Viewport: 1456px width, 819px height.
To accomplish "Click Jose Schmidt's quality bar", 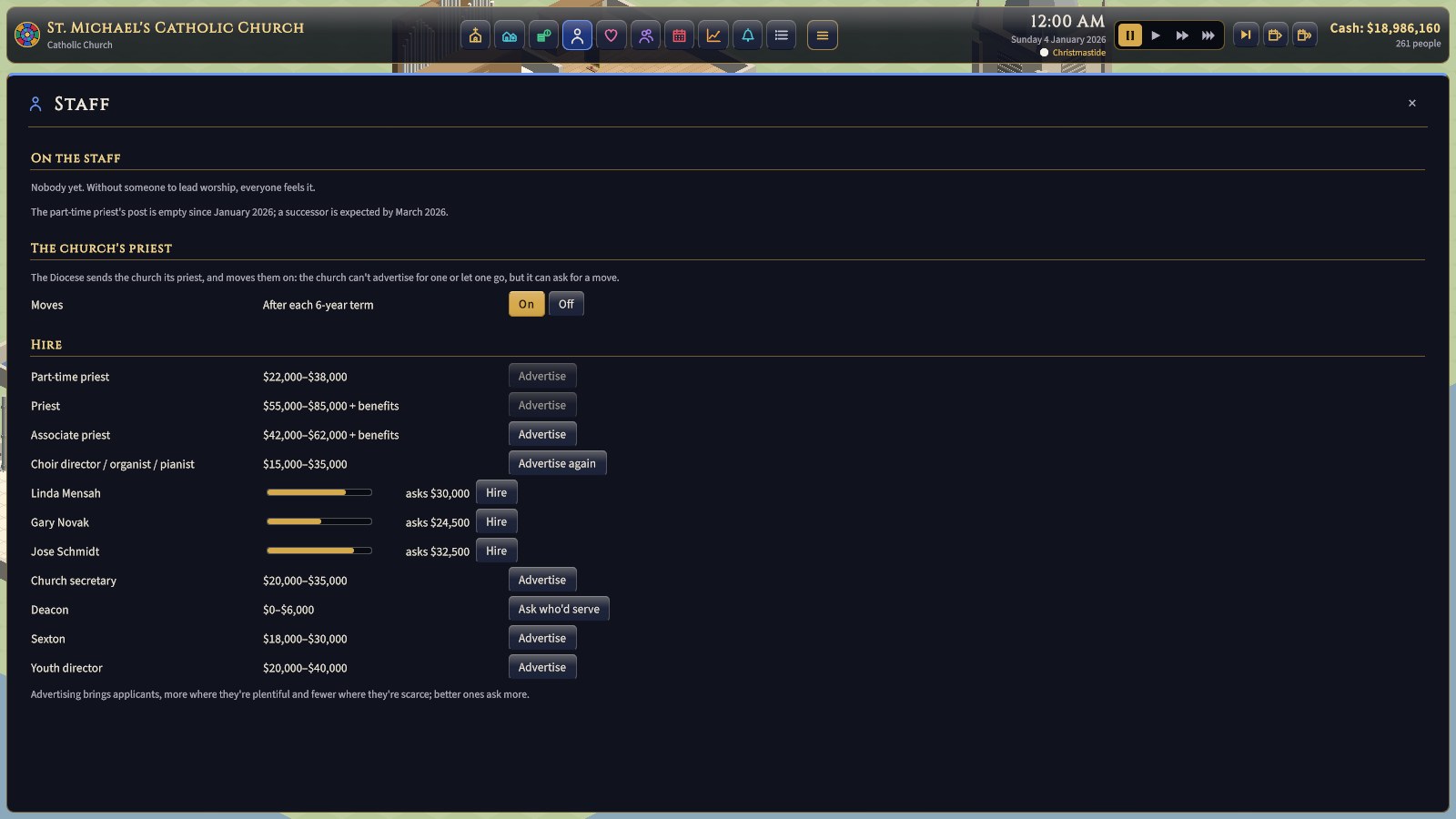I will click(319, 551).
